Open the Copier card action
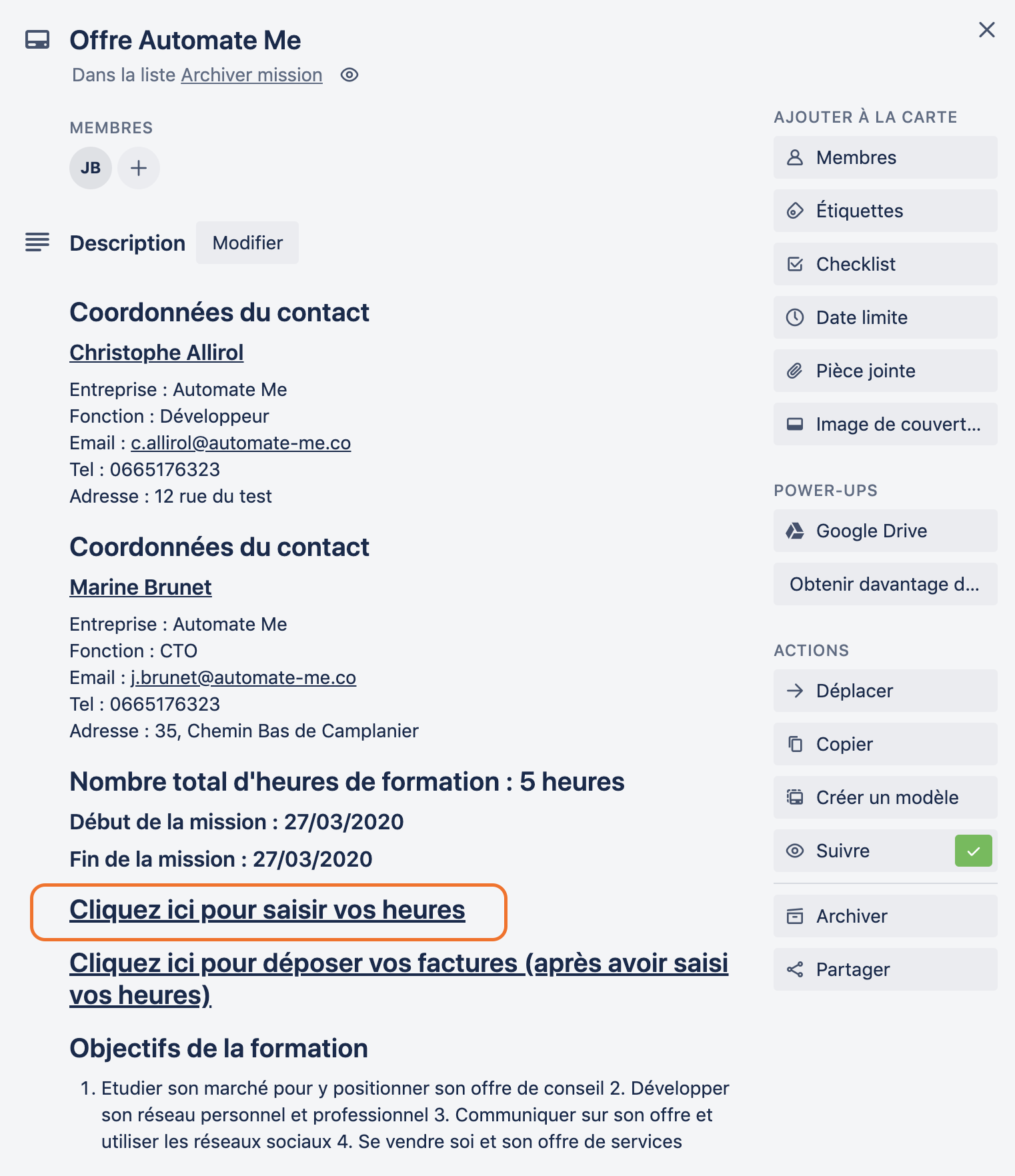This screenshot has width=1015, height=1176. tap(885, 744)
